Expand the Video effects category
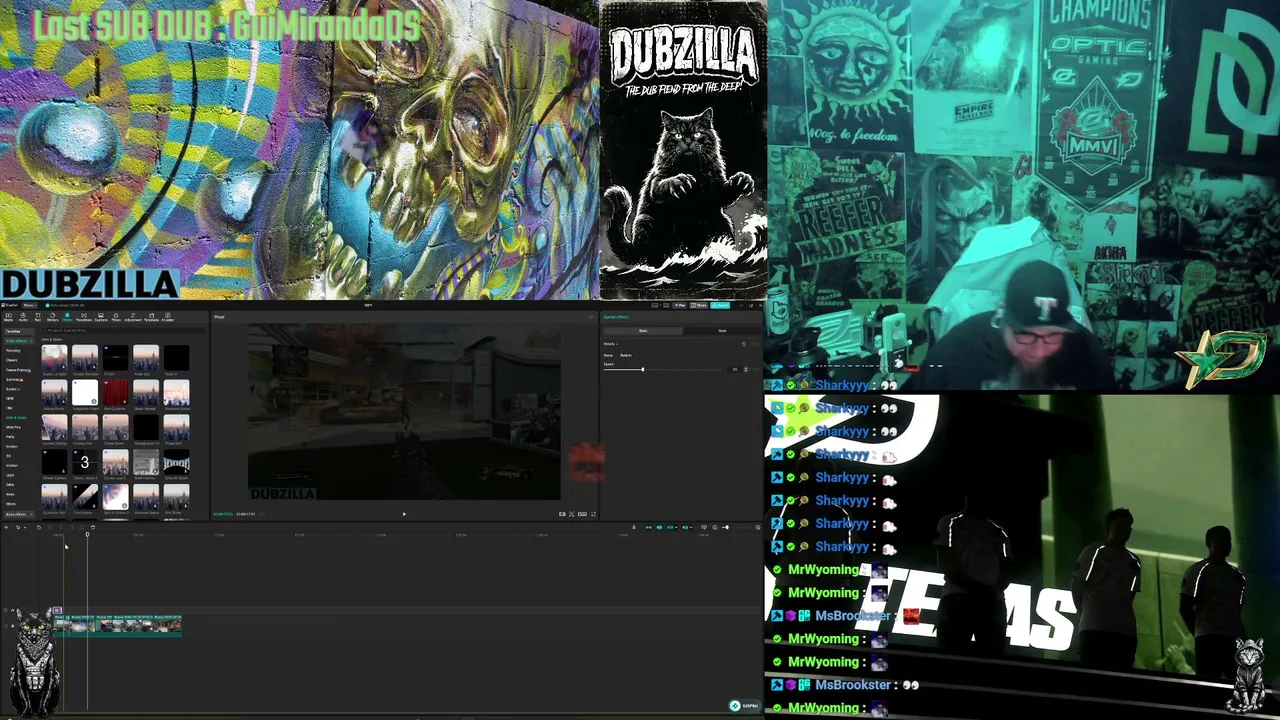This screenshot has height=720, width=1280. [17, 341]
